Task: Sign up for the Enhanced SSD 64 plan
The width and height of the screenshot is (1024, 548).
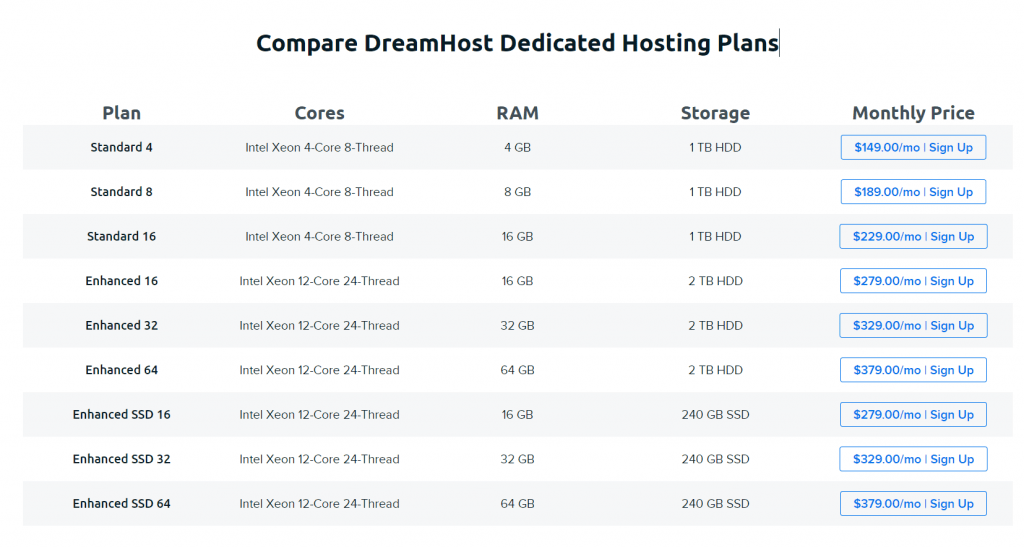Action: pos(913,504)
